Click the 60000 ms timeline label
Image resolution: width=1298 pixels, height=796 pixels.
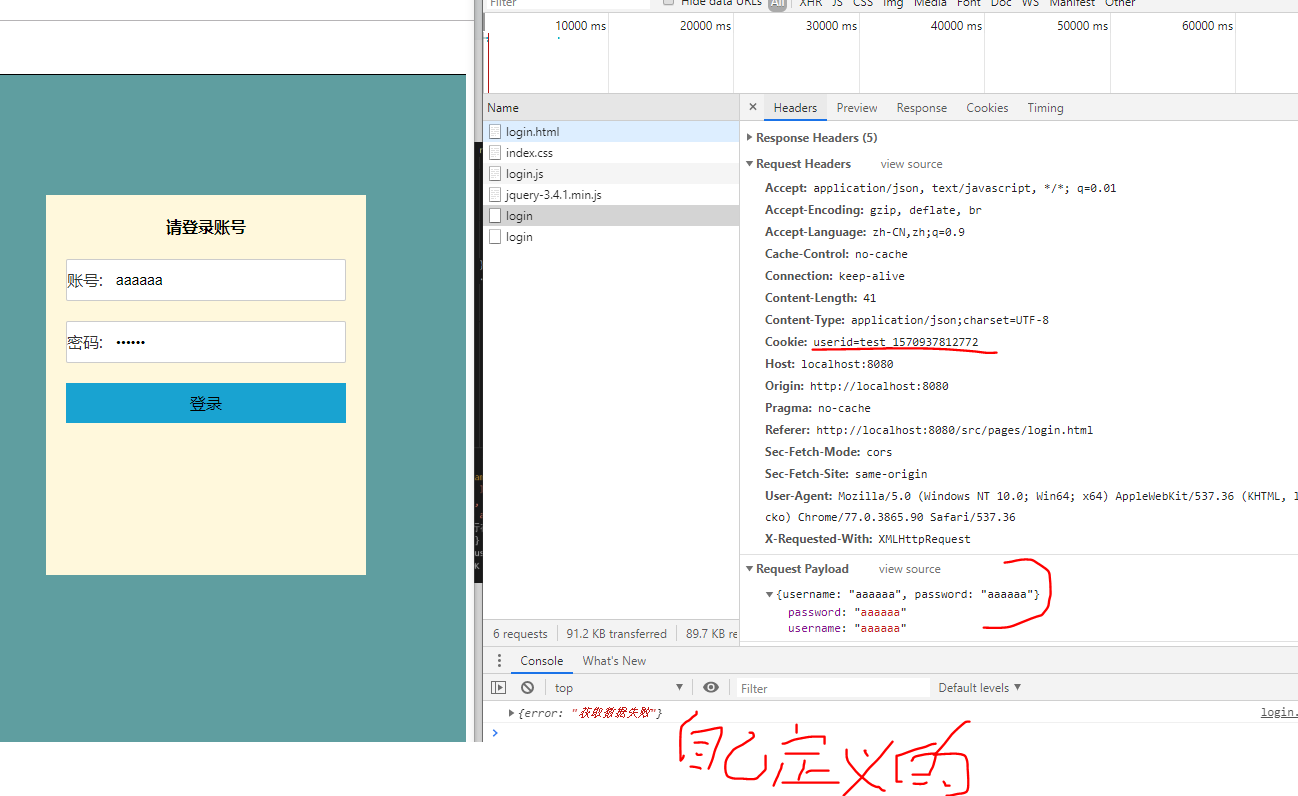pos(1207,26)
